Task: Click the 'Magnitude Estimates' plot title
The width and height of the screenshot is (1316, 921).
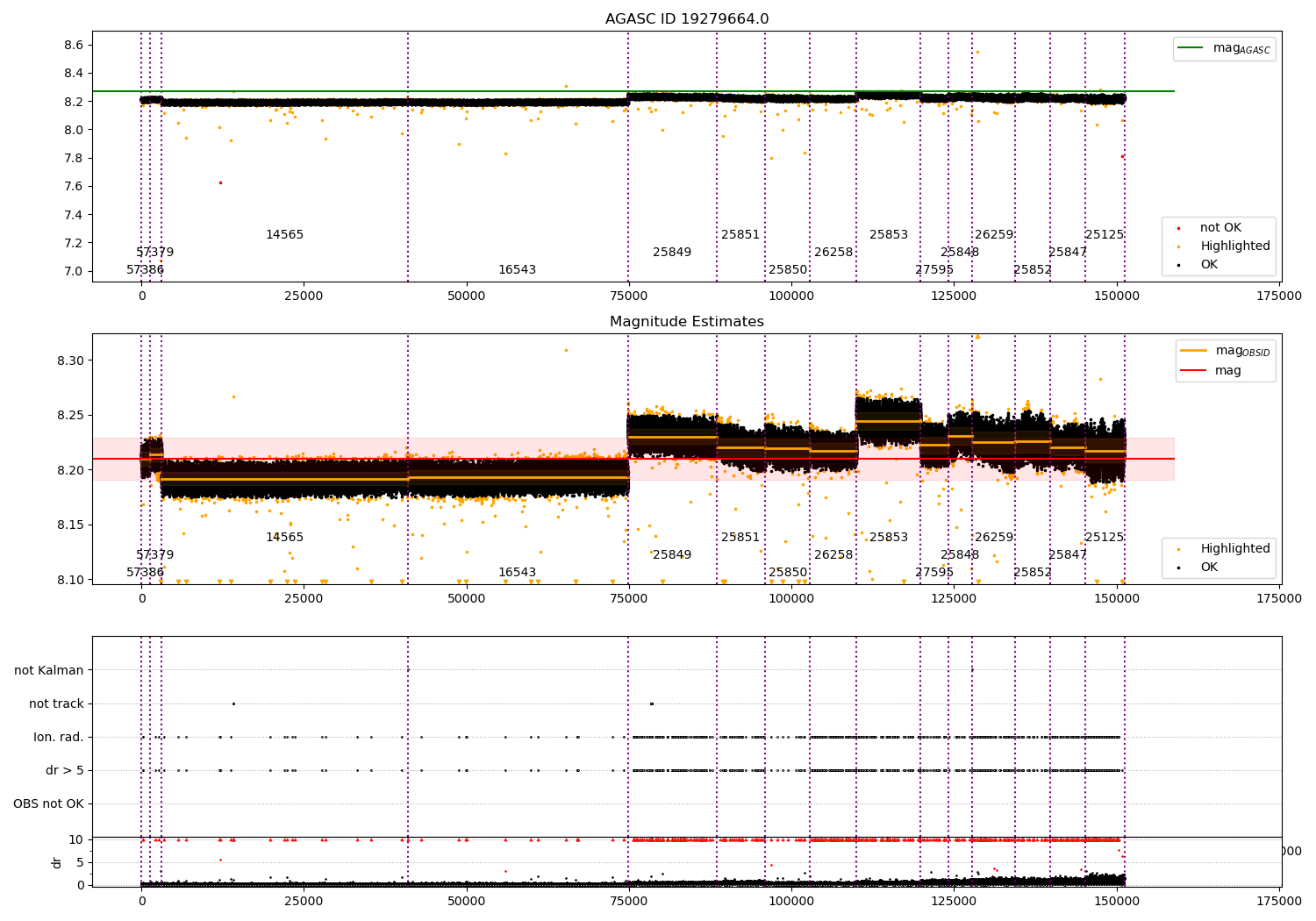Action: coord(687,322)
